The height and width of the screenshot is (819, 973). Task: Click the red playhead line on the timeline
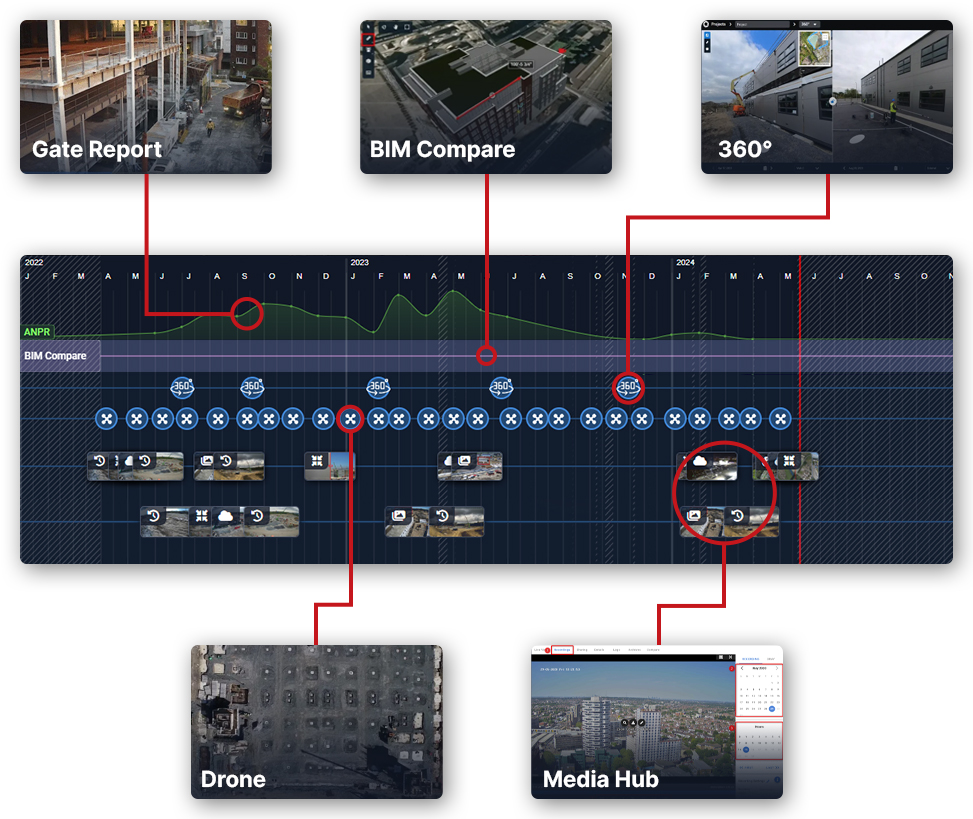(800, 400)
